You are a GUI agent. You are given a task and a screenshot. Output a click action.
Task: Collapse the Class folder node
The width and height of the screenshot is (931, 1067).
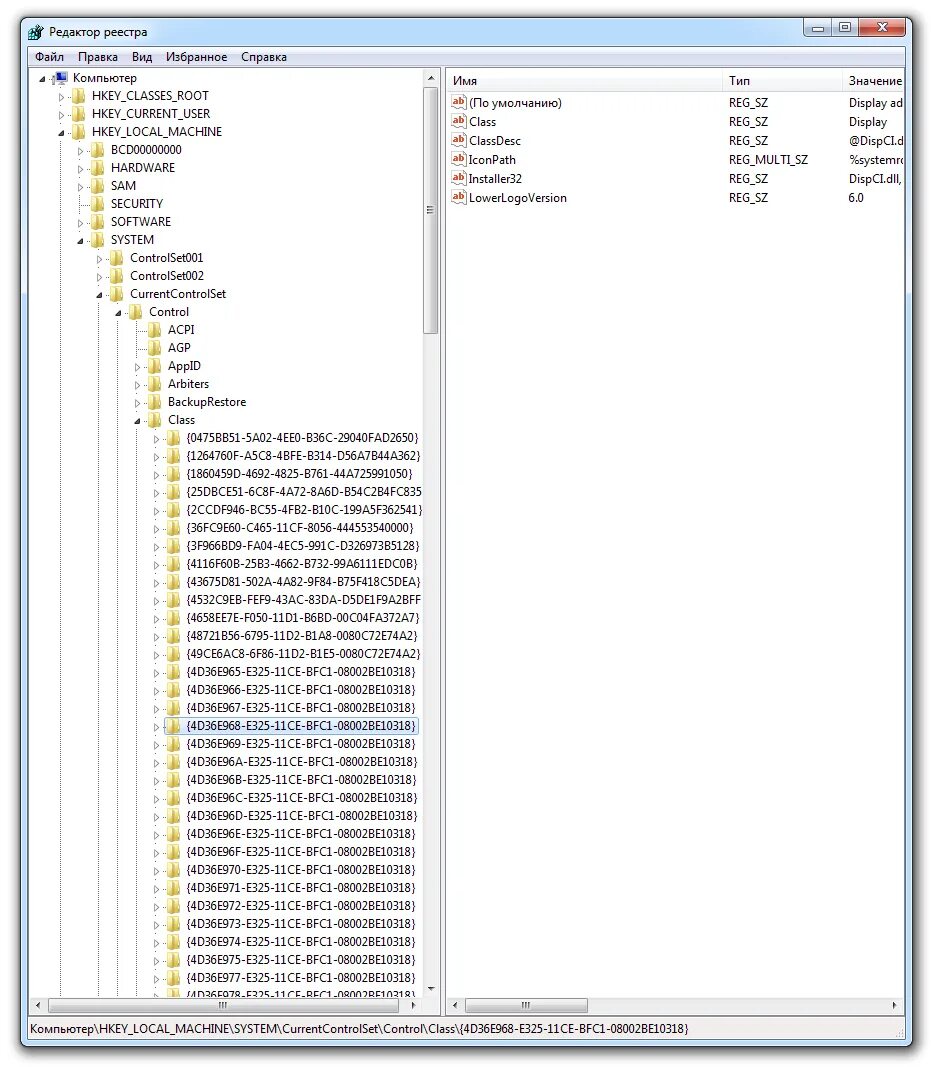coord(135,419)
